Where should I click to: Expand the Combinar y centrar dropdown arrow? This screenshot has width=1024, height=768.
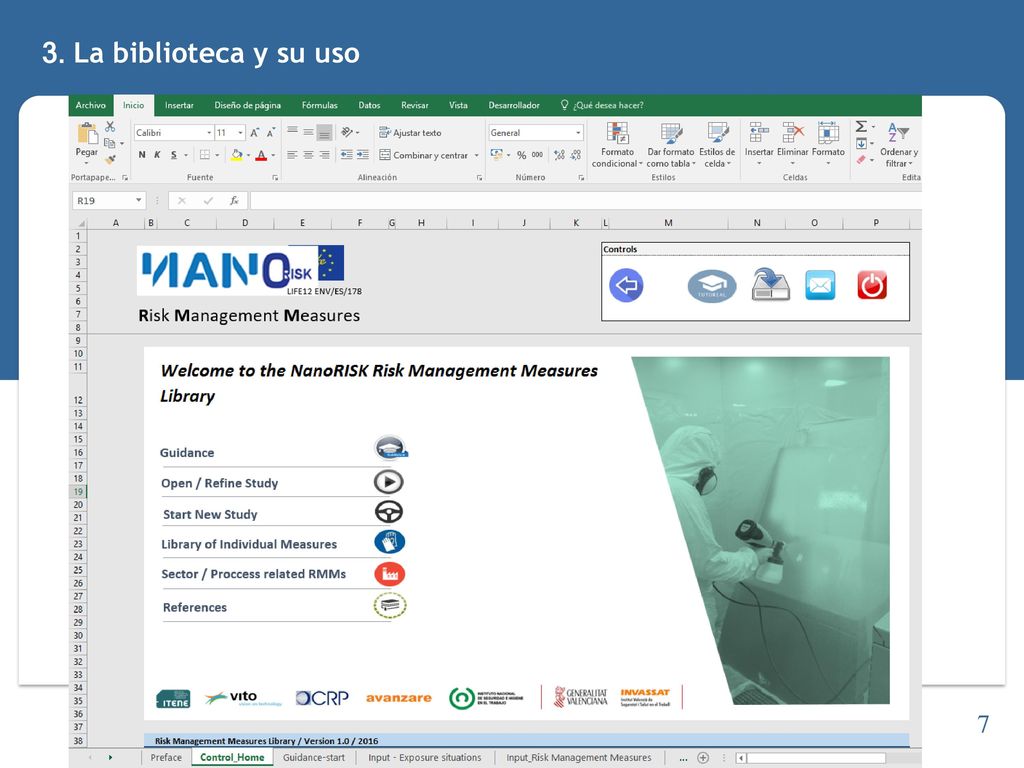pyautogui.click(x=477, y=155)
